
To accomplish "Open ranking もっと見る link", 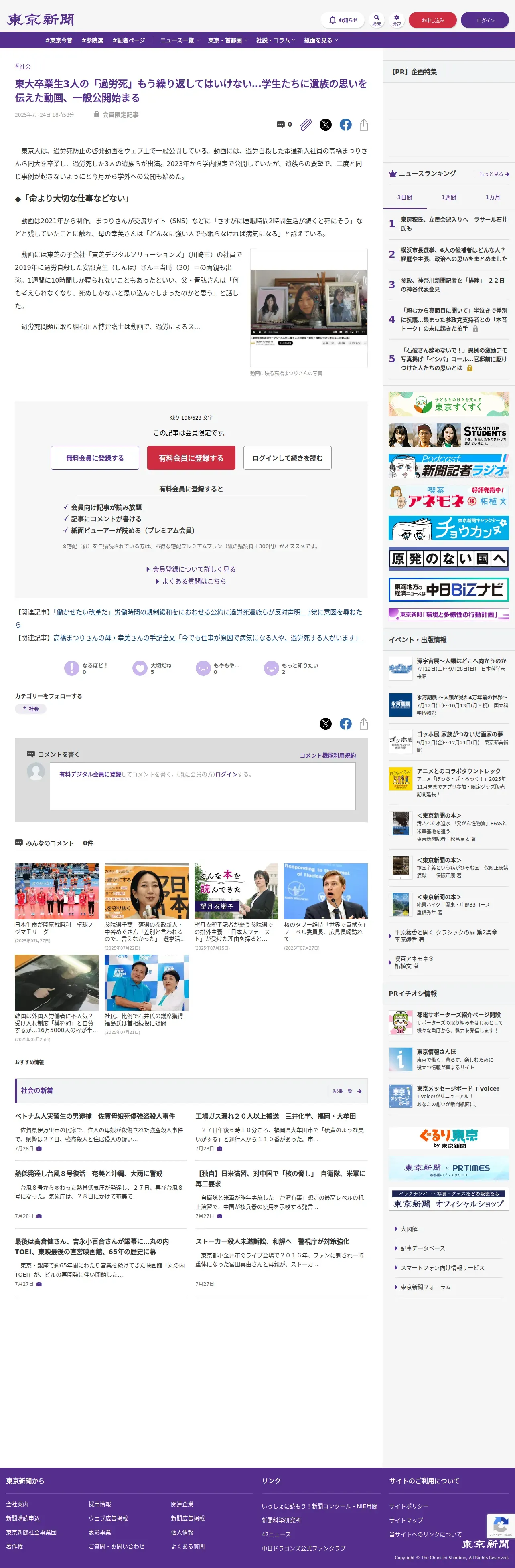I will coord(494,174).
